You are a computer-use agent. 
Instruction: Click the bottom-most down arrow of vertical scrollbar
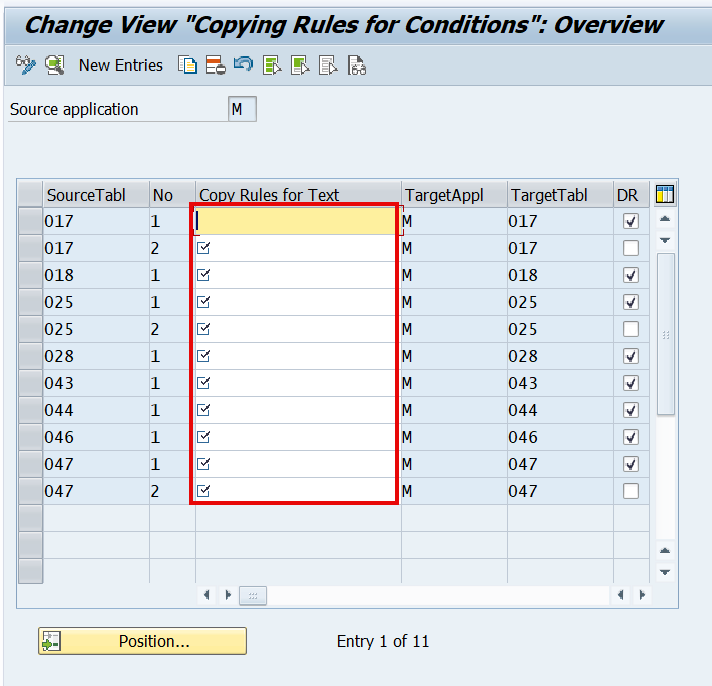click(665, 572)
